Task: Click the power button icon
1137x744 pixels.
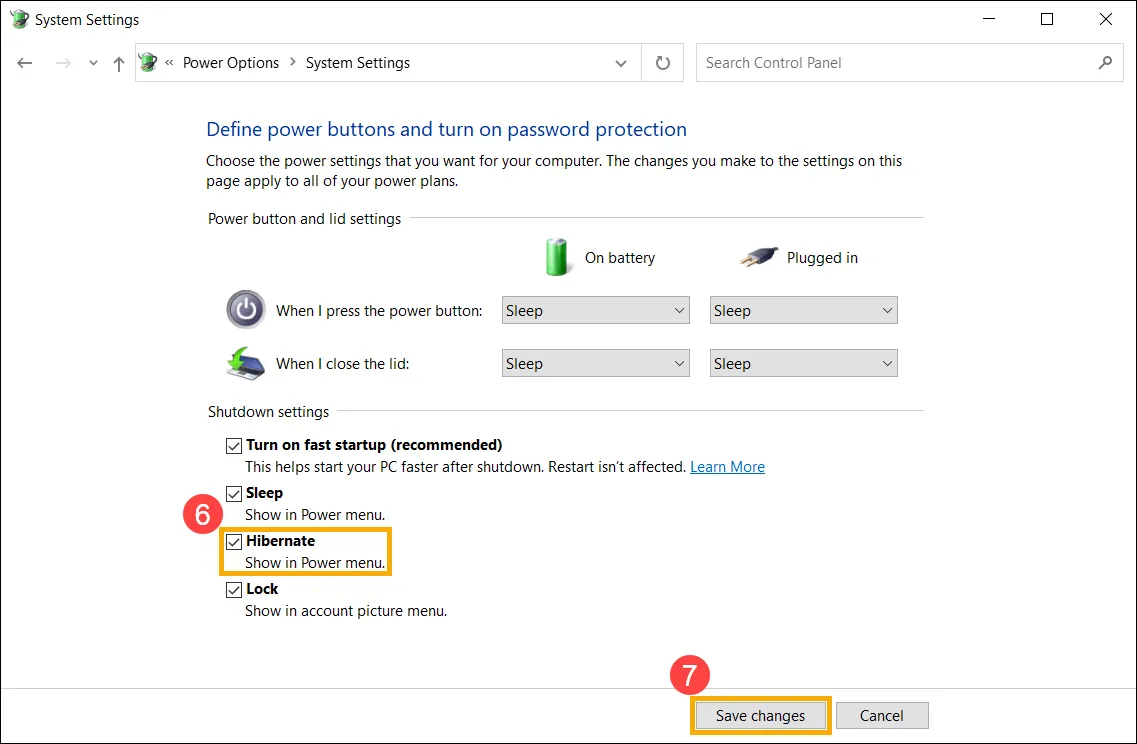Action: tap(246, 310)
